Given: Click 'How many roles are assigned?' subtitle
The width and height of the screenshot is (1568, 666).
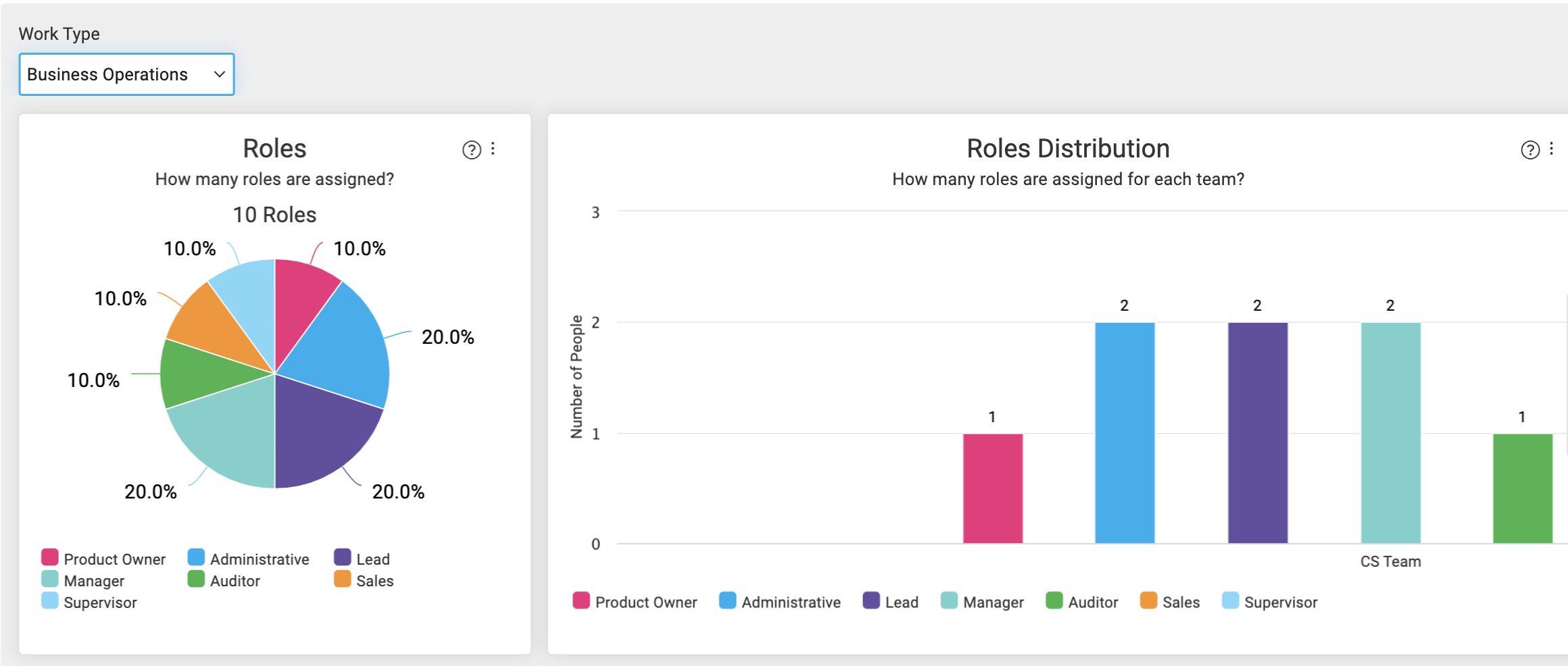Looking at the screenshot, I should point(274,179).
